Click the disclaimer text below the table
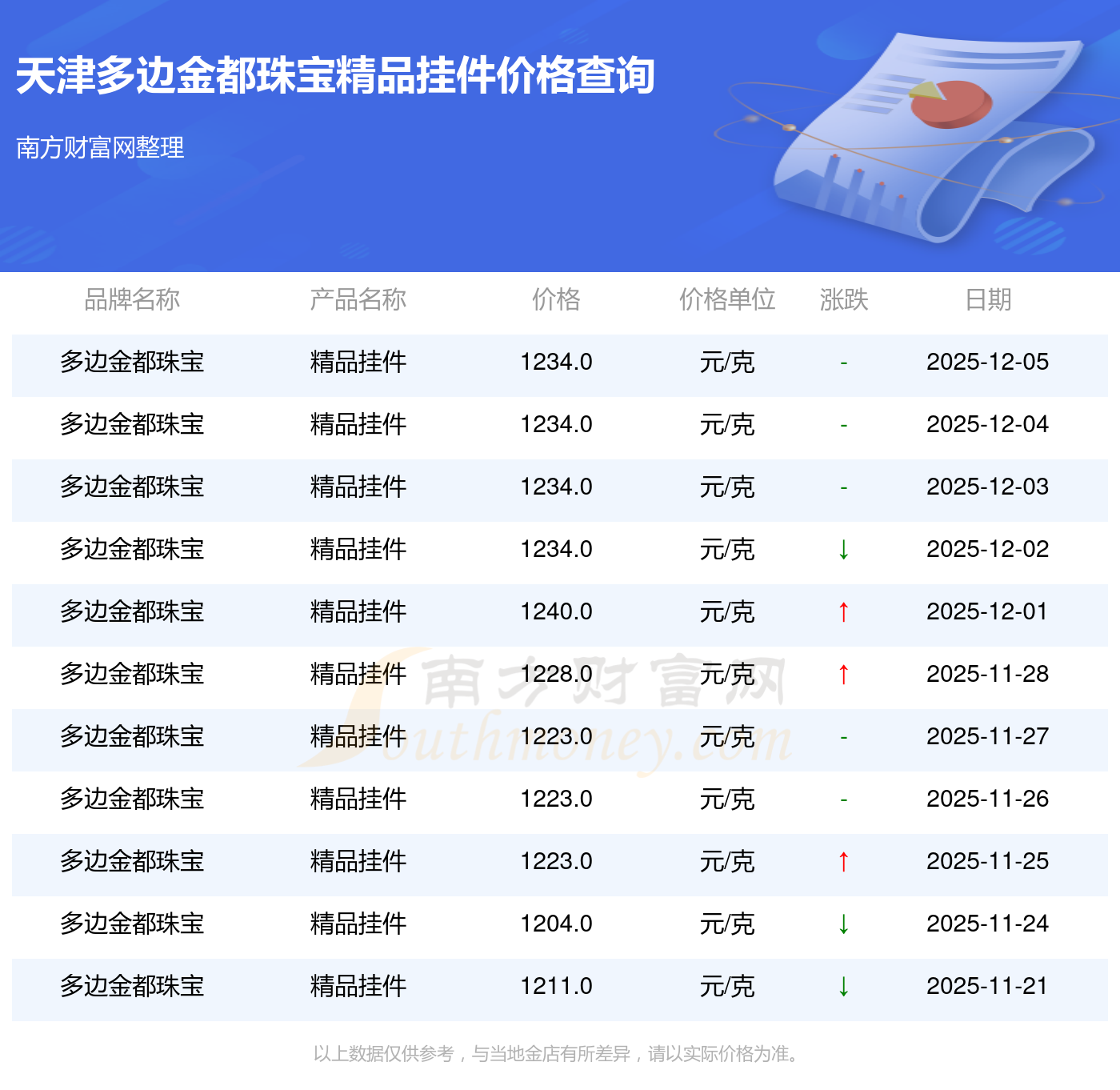Screen dimensions: 1120x1090 [x=556, y=1054]
